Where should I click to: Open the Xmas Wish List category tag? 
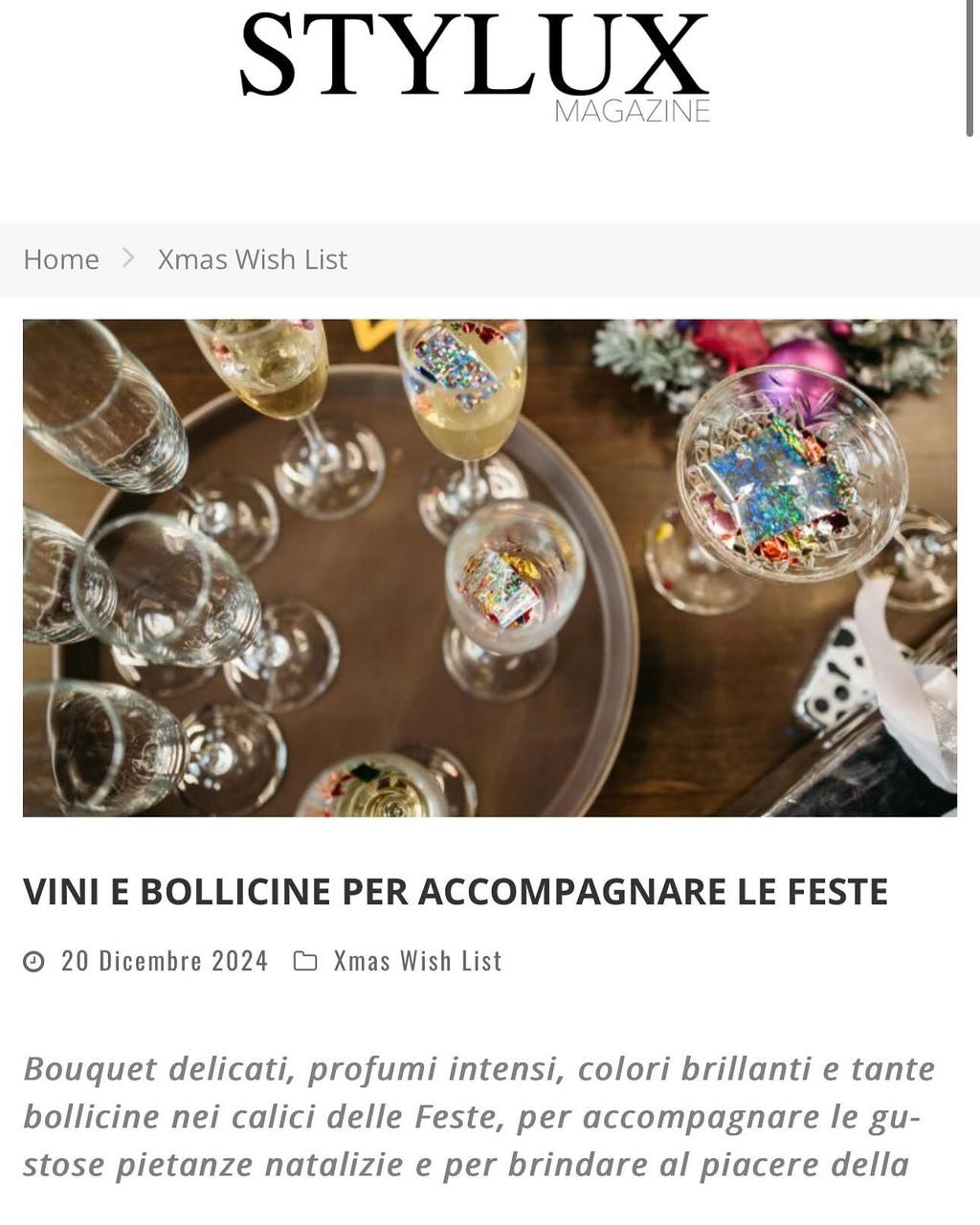(417, 961)
